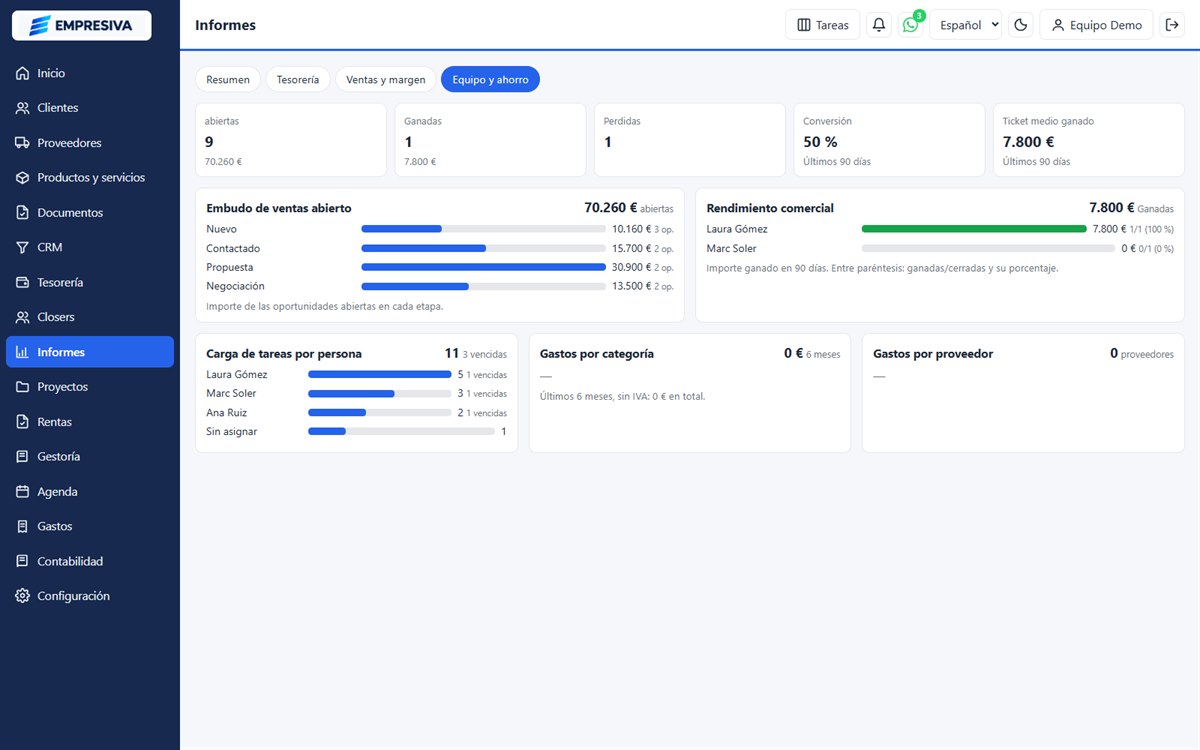Click the Nuevo funnel progress bar
The width and height of the screenshot is (1200, 750).
pyautogui.click(x=484, y=229)
